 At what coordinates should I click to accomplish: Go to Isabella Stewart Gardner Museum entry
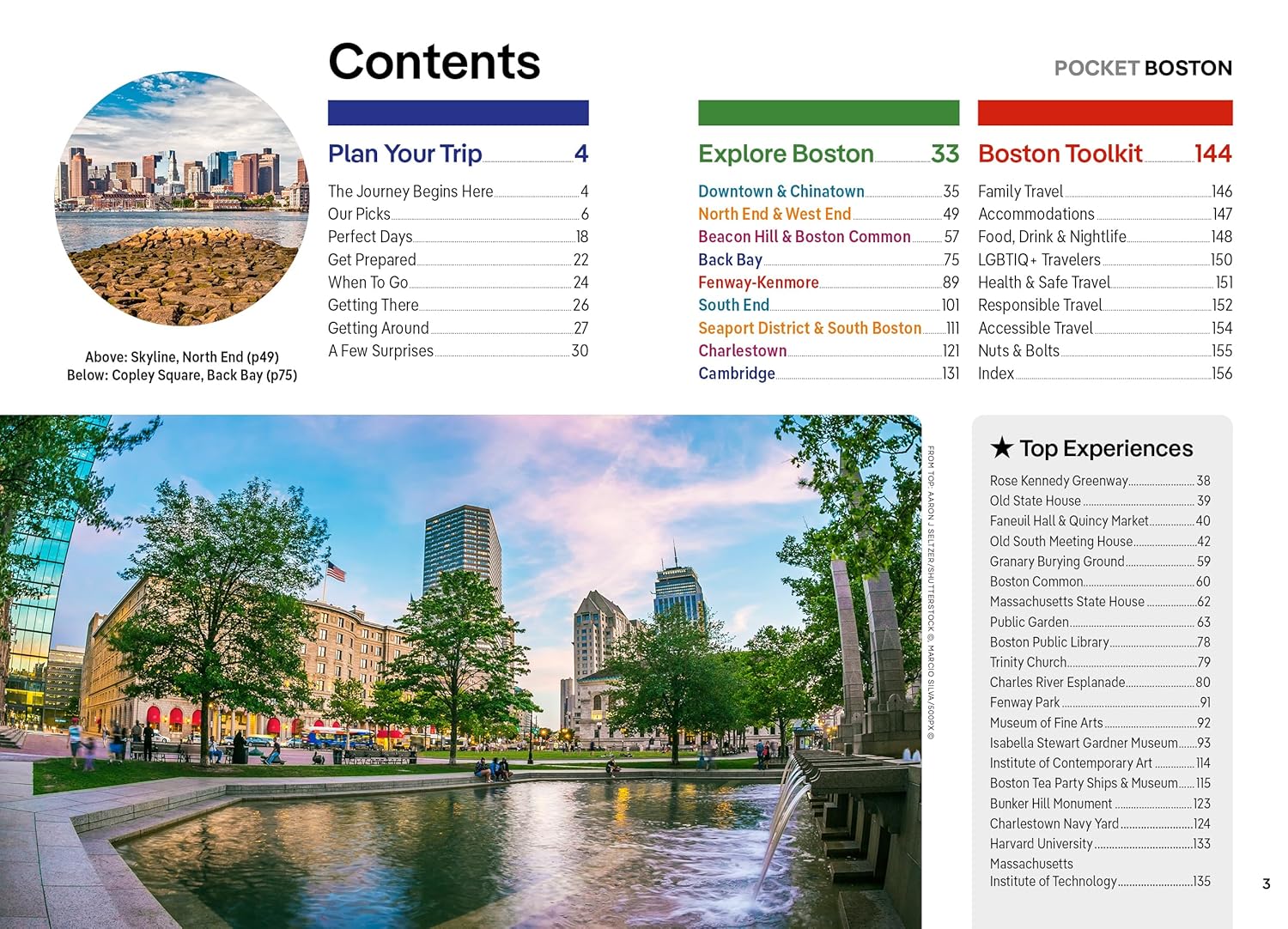[1083, 743]
